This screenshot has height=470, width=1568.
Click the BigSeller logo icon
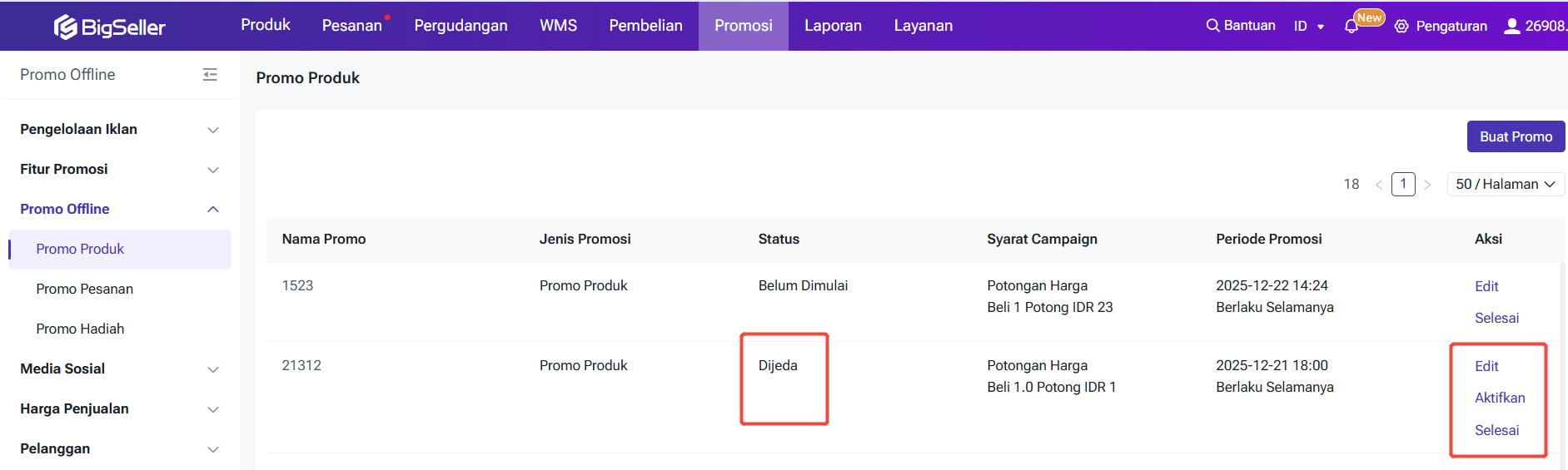tap(65, 27)
